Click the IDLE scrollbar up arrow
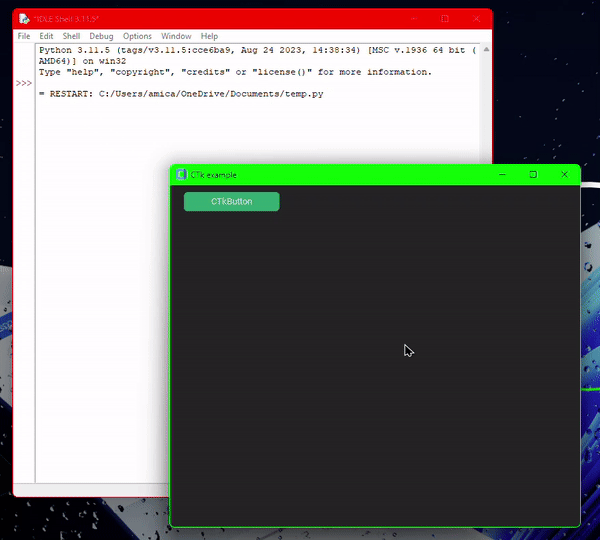The height and width of the screenshot is (540, 600). tap(486, 49)
